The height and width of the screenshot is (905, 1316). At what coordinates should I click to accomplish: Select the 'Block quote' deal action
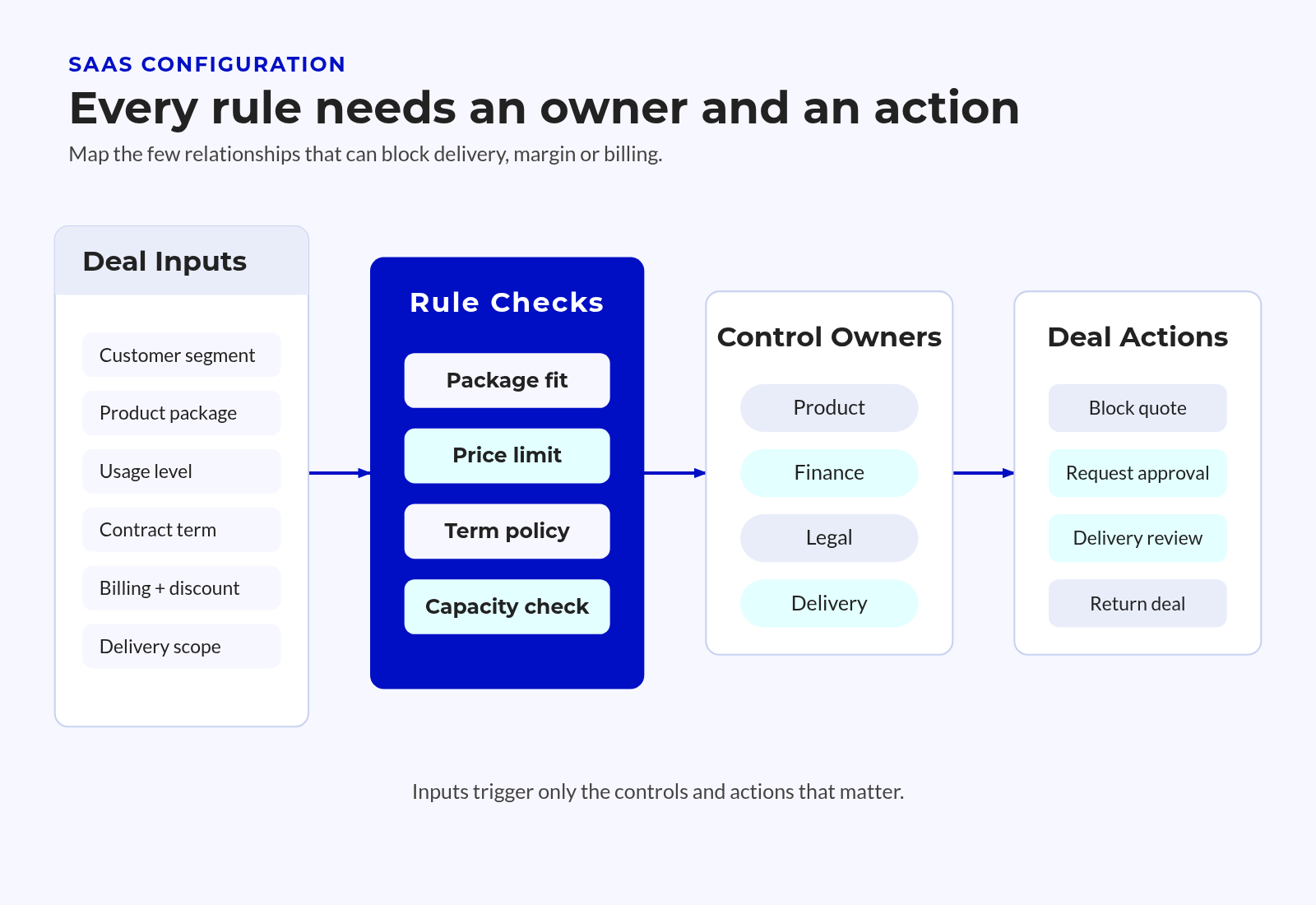coord(1138,408)
